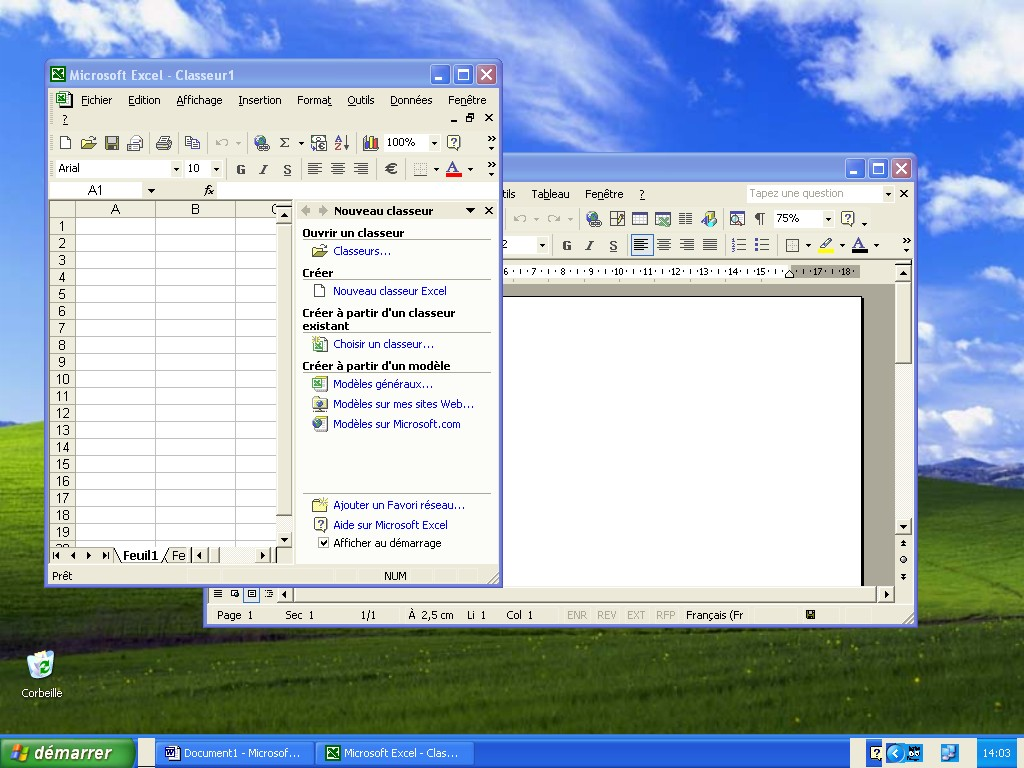Screen dimensions: 1024x768
Task: Open Word highlight color dropdown arrow
Action: point(842,245)
